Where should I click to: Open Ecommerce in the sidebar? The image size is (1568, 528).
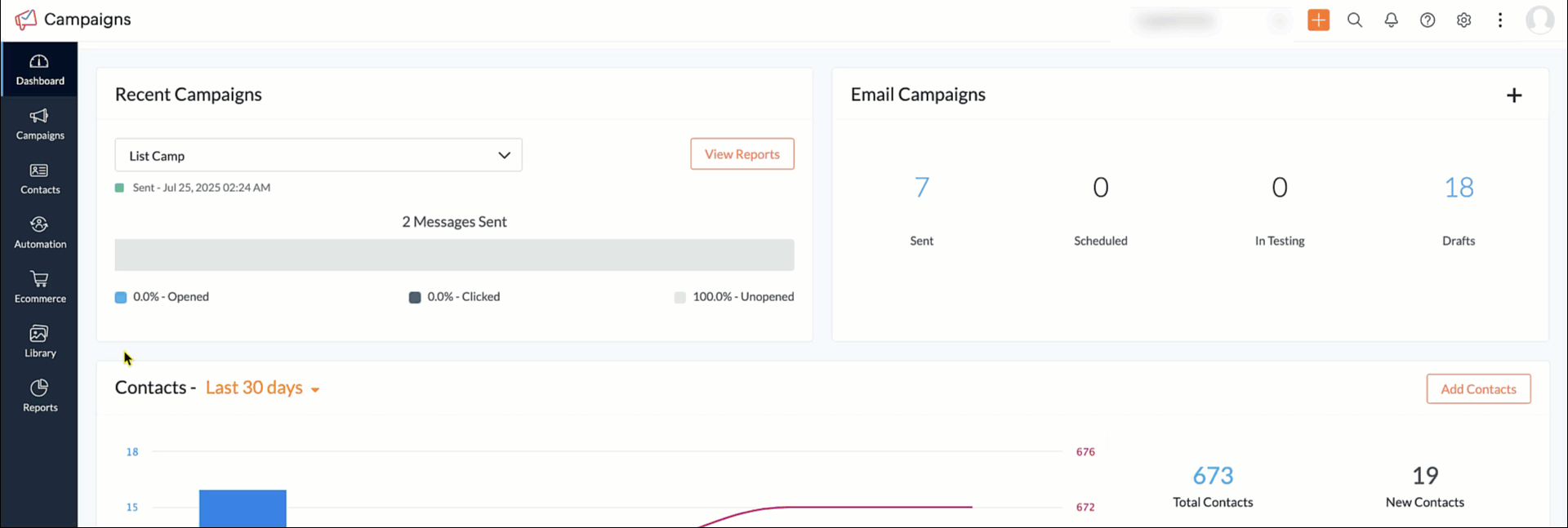40,287
